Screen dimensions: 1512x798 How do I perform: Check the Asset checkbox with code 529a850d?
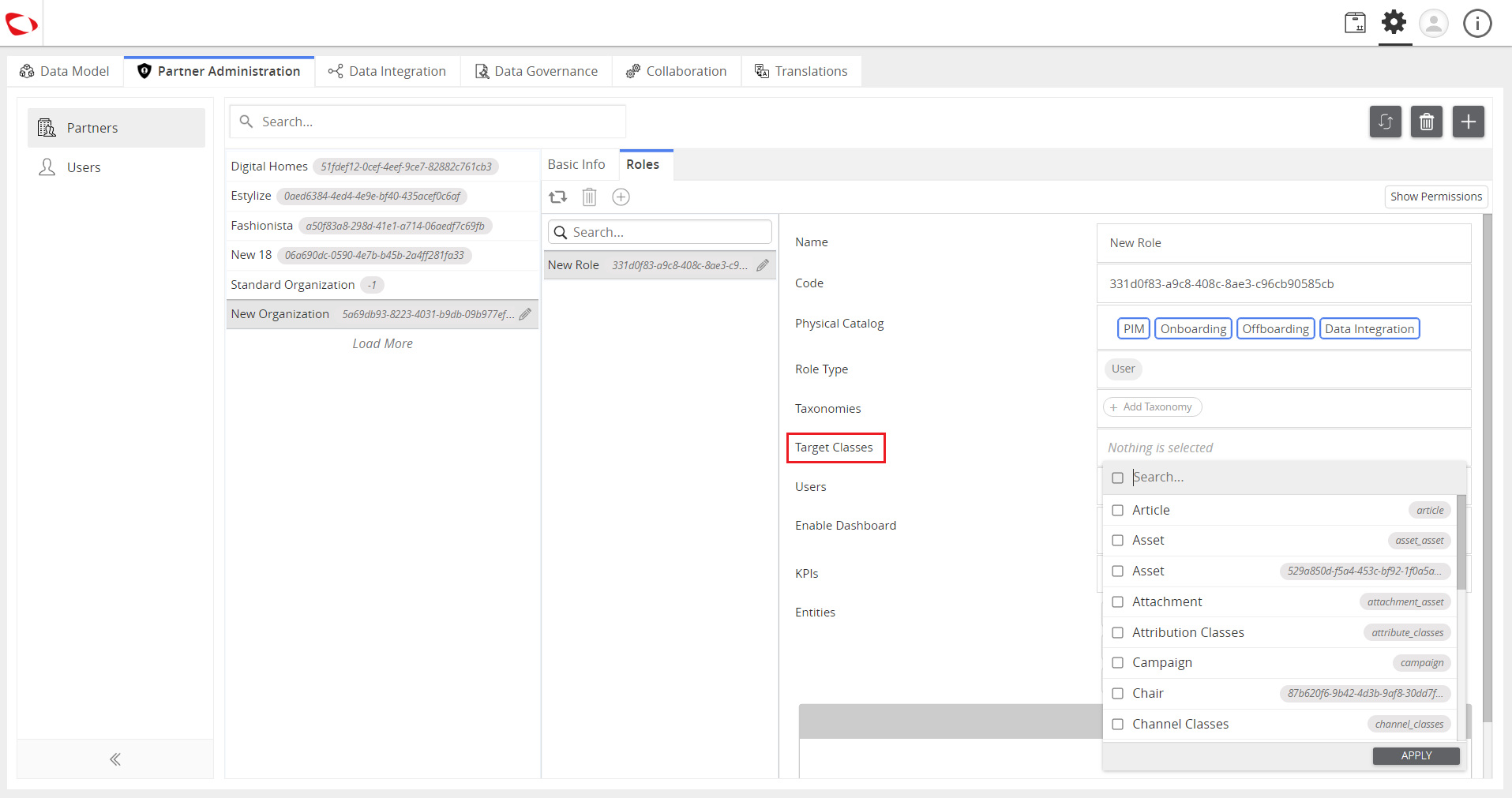1117,571
